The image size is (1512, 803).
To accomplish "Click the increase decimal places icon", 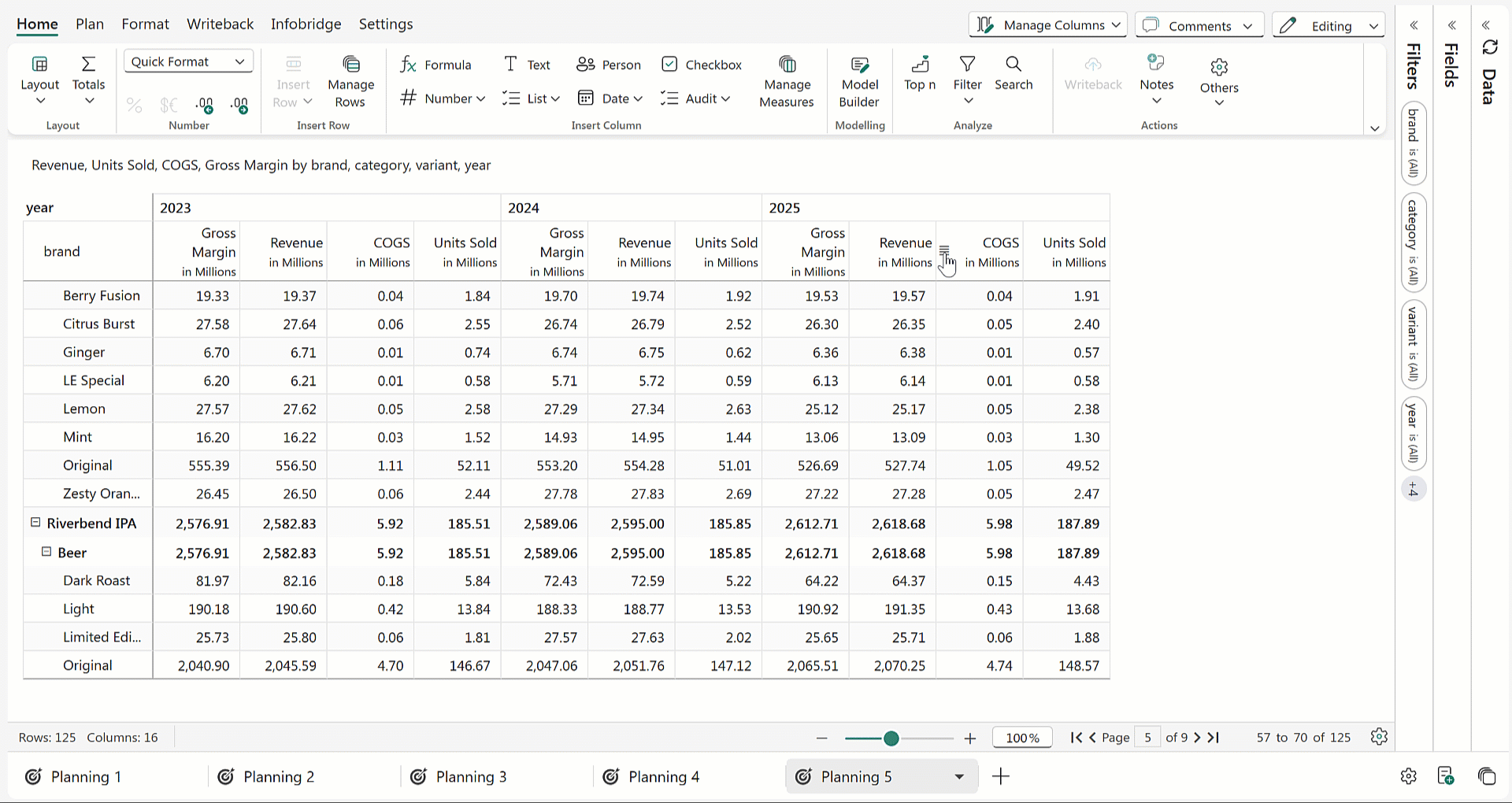I will tap(205, 105).
